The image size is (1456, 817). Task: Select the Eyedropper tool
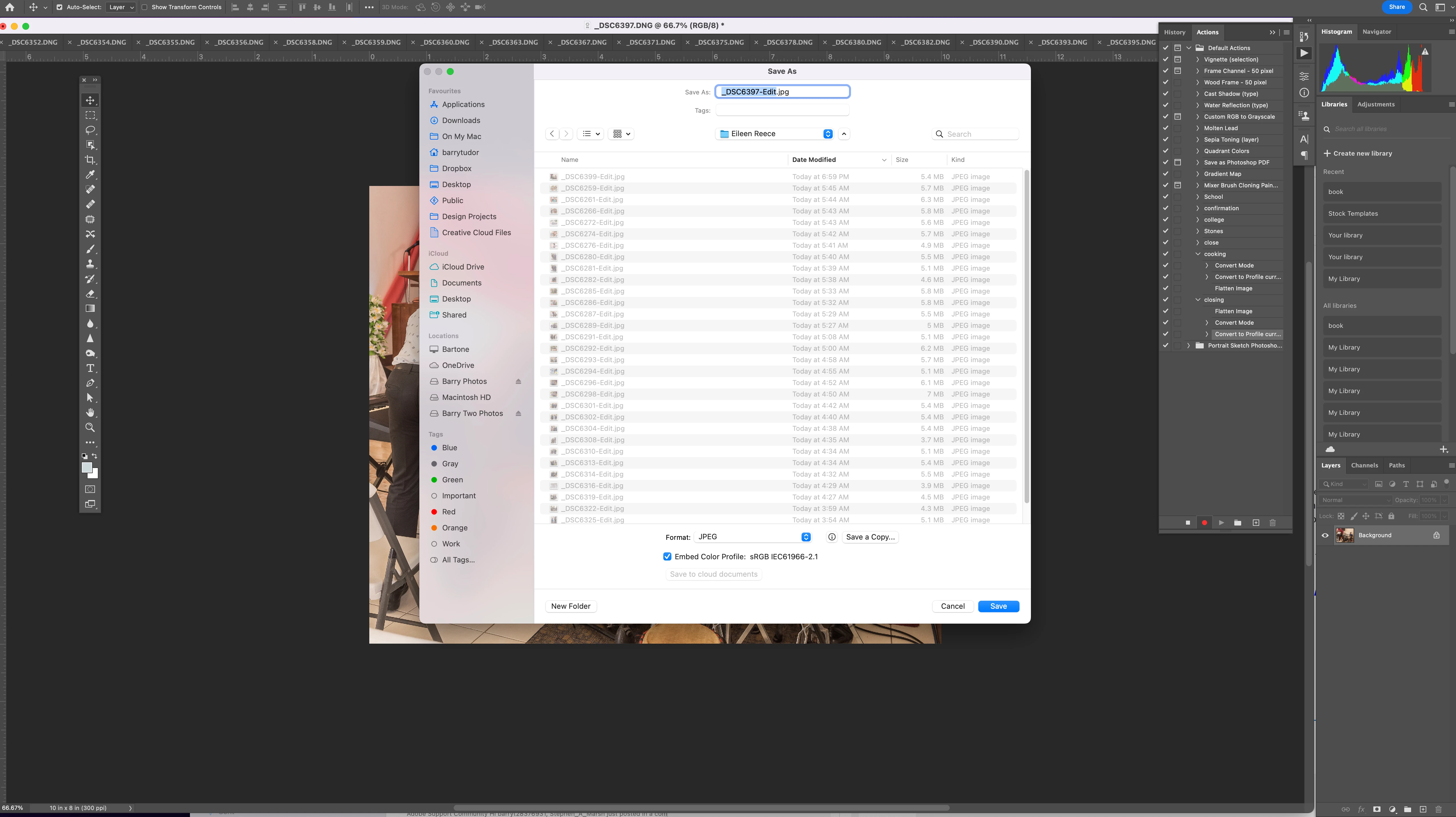(x=90, y=175)
